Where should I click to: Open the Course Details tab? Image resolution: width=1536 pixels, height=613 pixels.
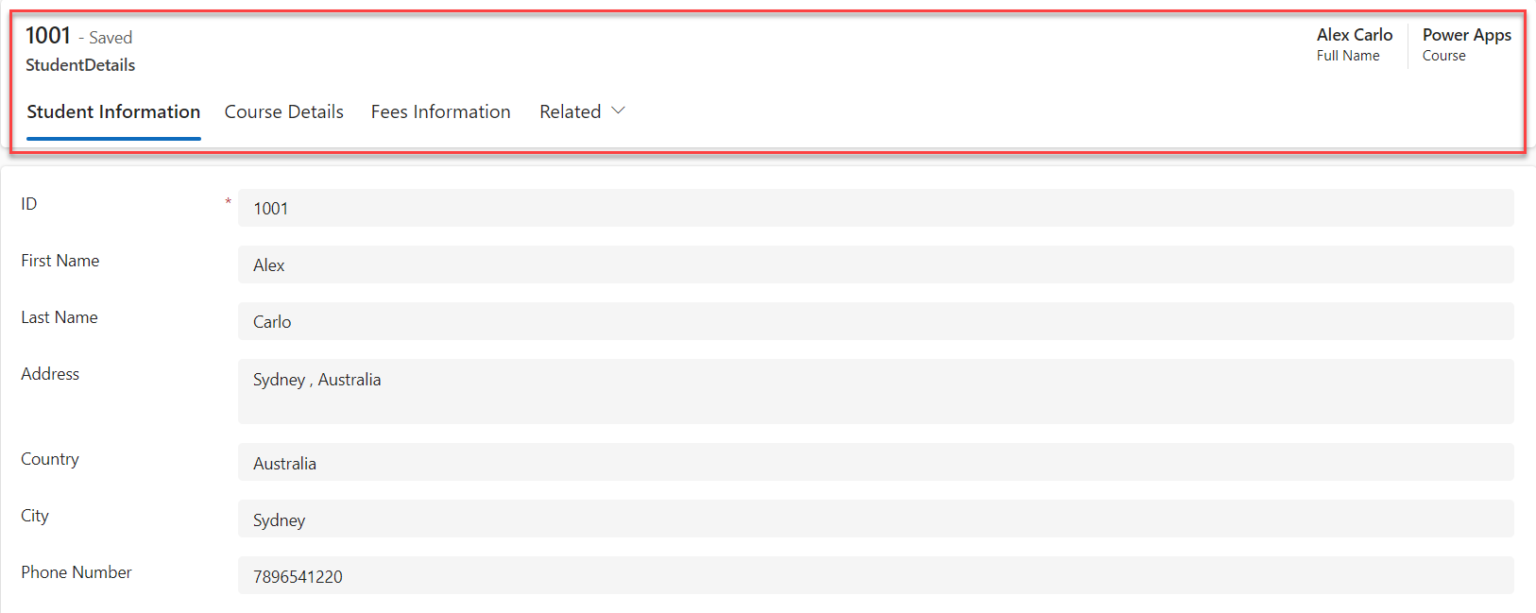(284, 112)
